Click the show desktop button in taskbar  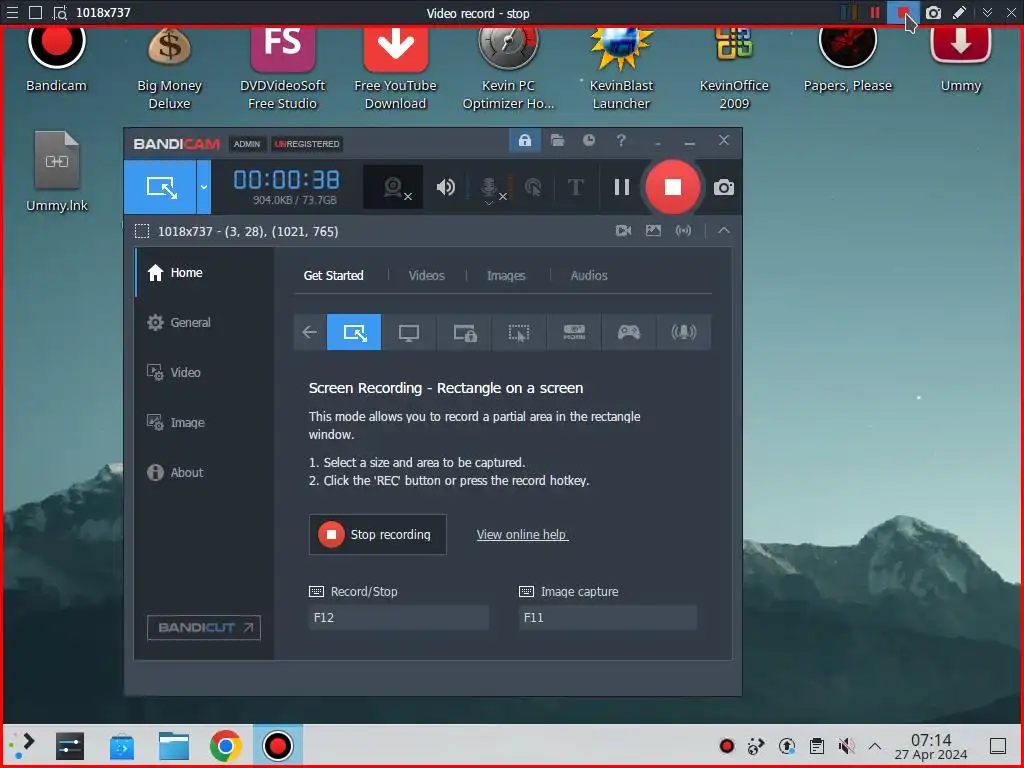(997, 746)
